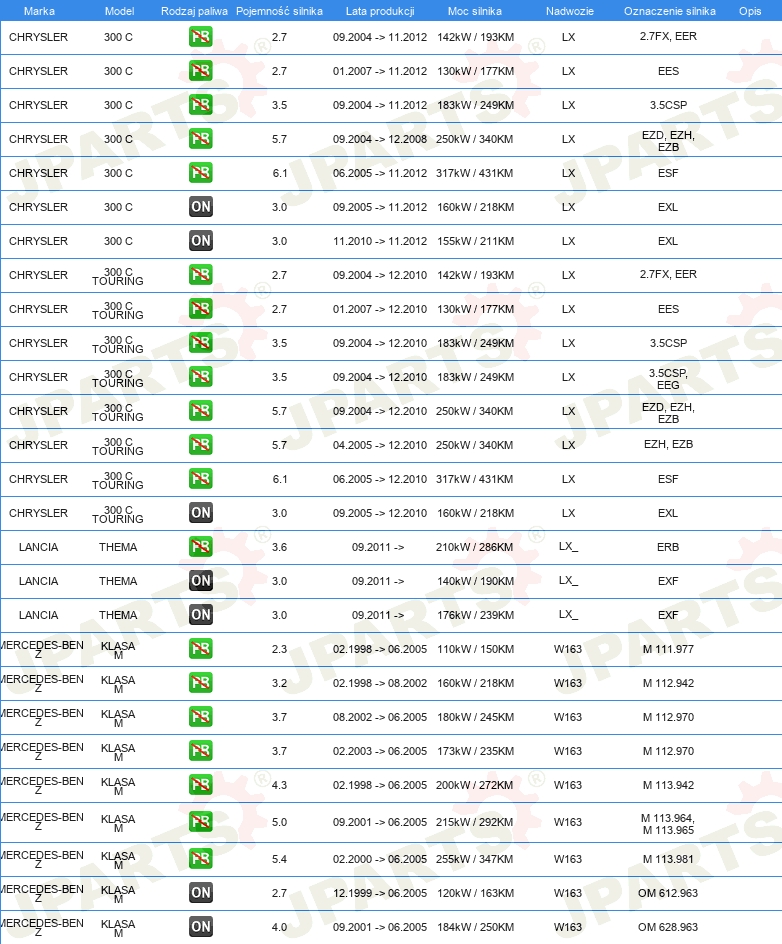This screenshot has width=782, height=944.
Task: Click the Model column header
Action: 119,11
